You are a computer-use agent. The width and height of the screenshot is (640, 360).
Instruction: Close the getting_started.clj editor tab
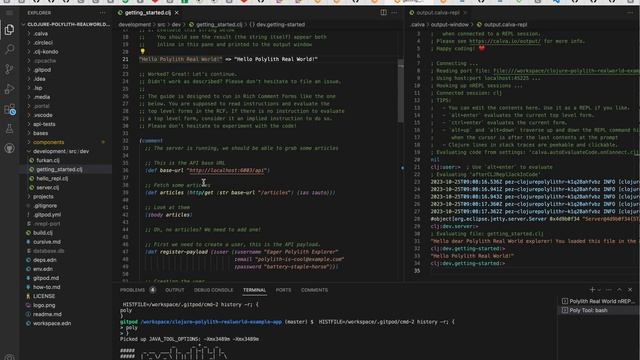click(x=177, y=13)
